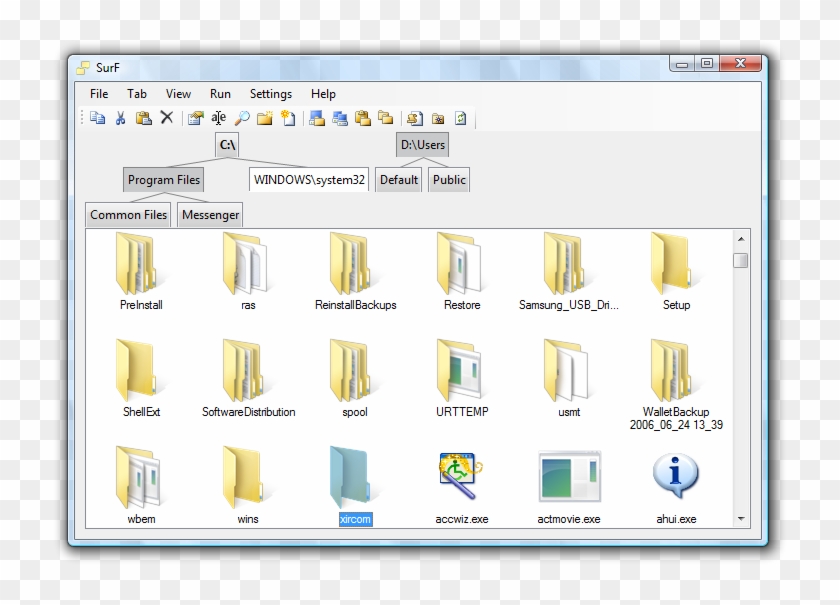The width and height of the screenshot is (840, 605).
Task: Open the Tab menu
Action: click(x=137, y=94)
